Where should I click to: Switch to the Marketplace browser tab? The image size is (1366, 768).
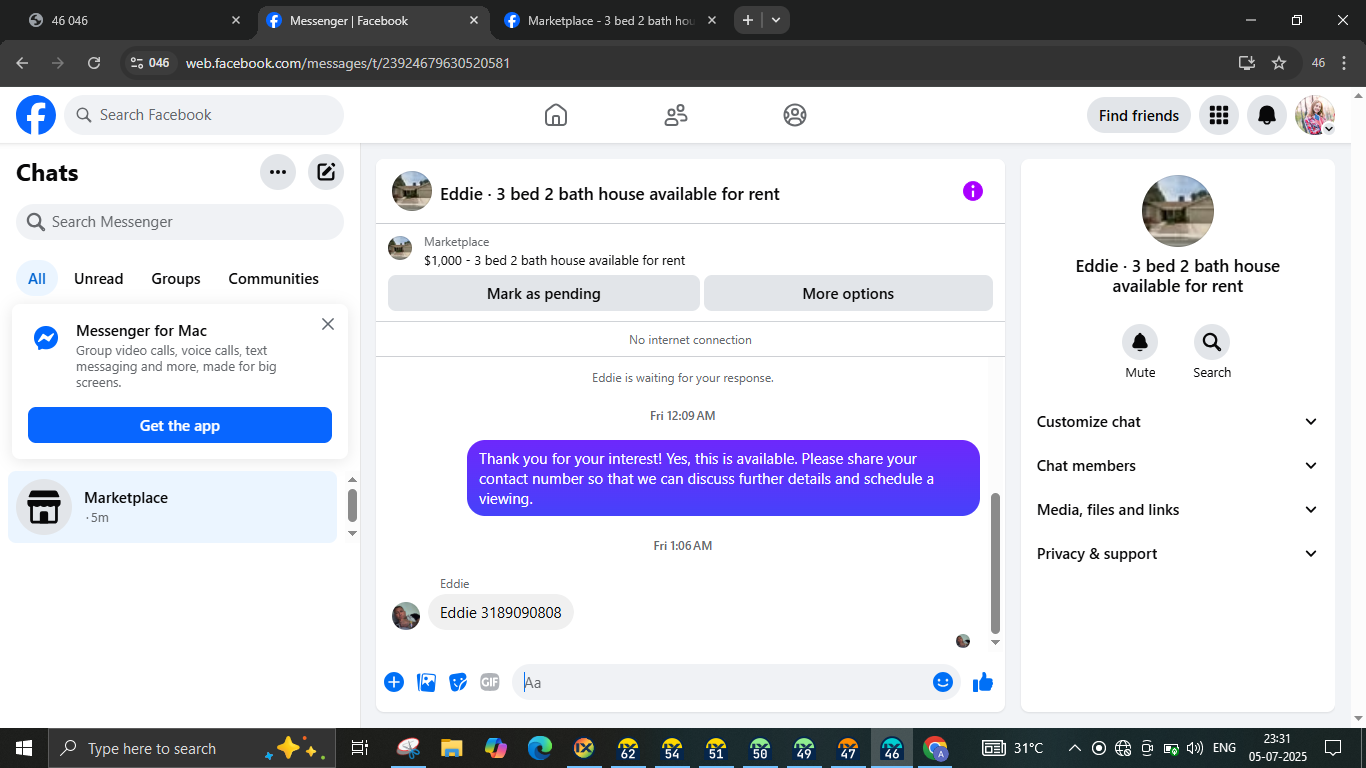(x=609, y=20)
